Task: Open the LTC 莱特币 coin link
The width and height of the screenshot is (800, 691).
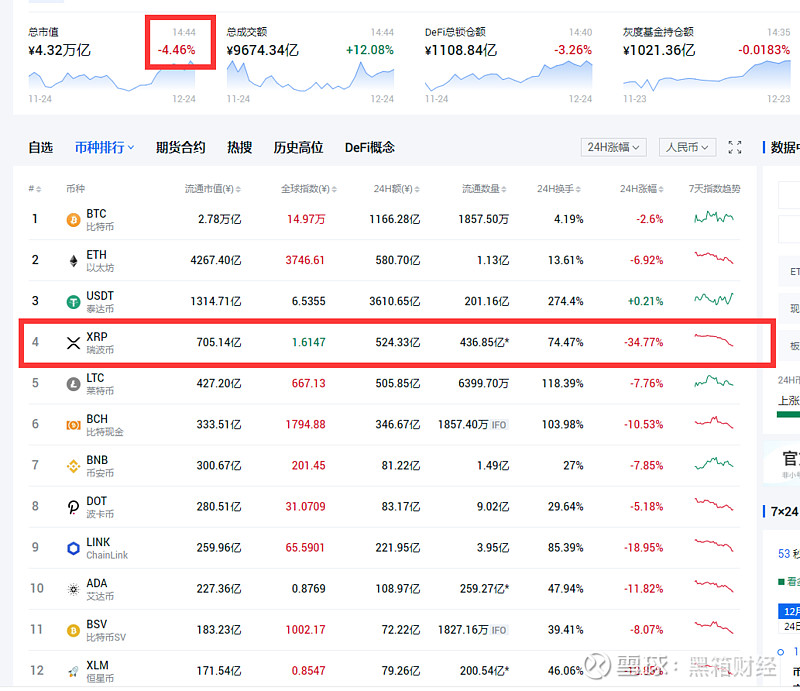Action: point(100,384)
